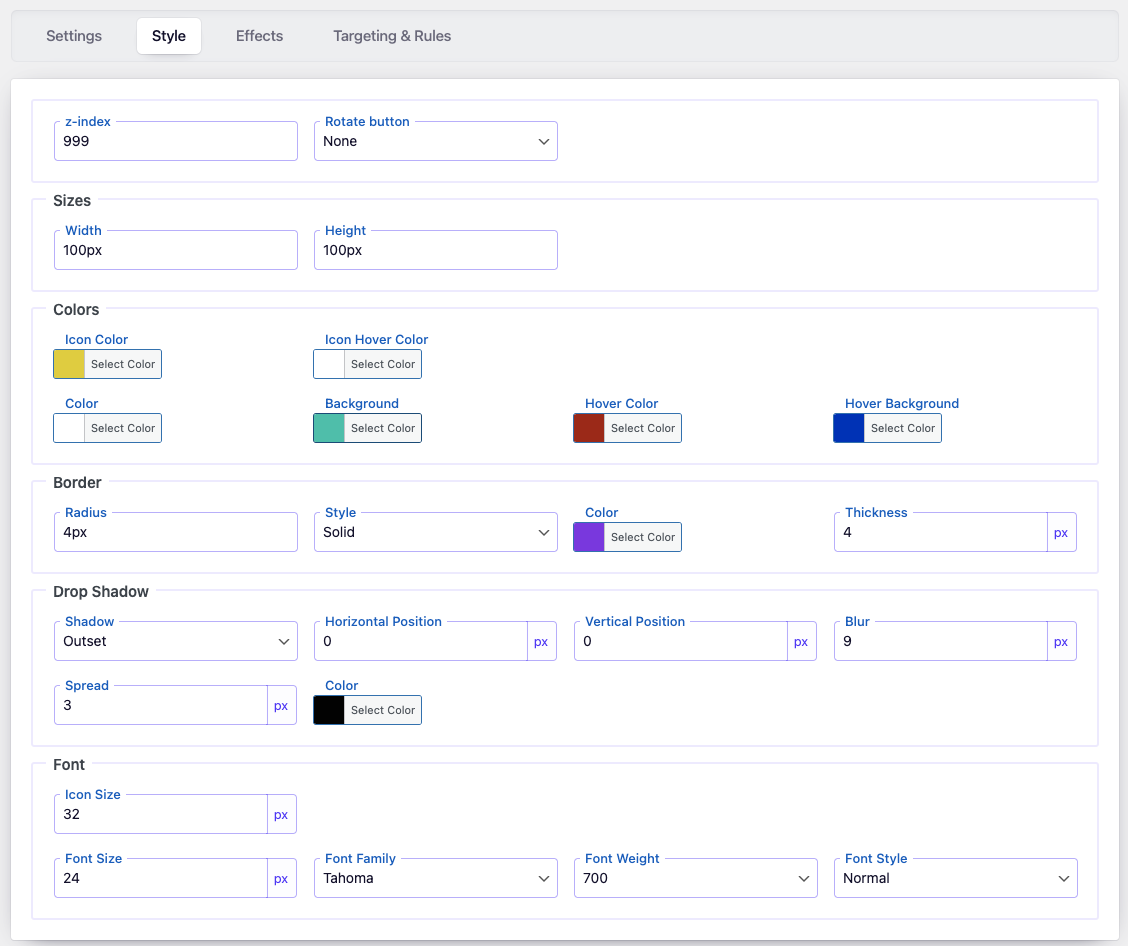Click the teal Background color swatch

(329, 429)
